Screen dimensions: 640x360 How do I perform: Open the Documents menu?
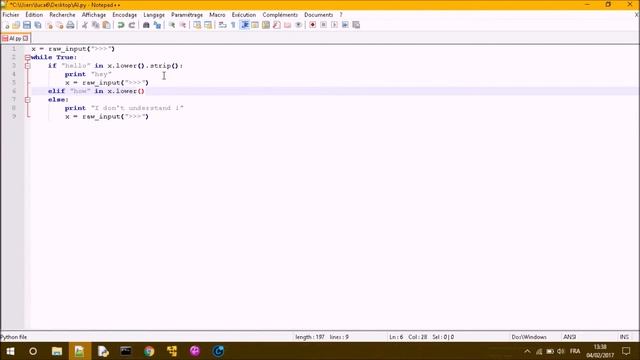point(318,15)
